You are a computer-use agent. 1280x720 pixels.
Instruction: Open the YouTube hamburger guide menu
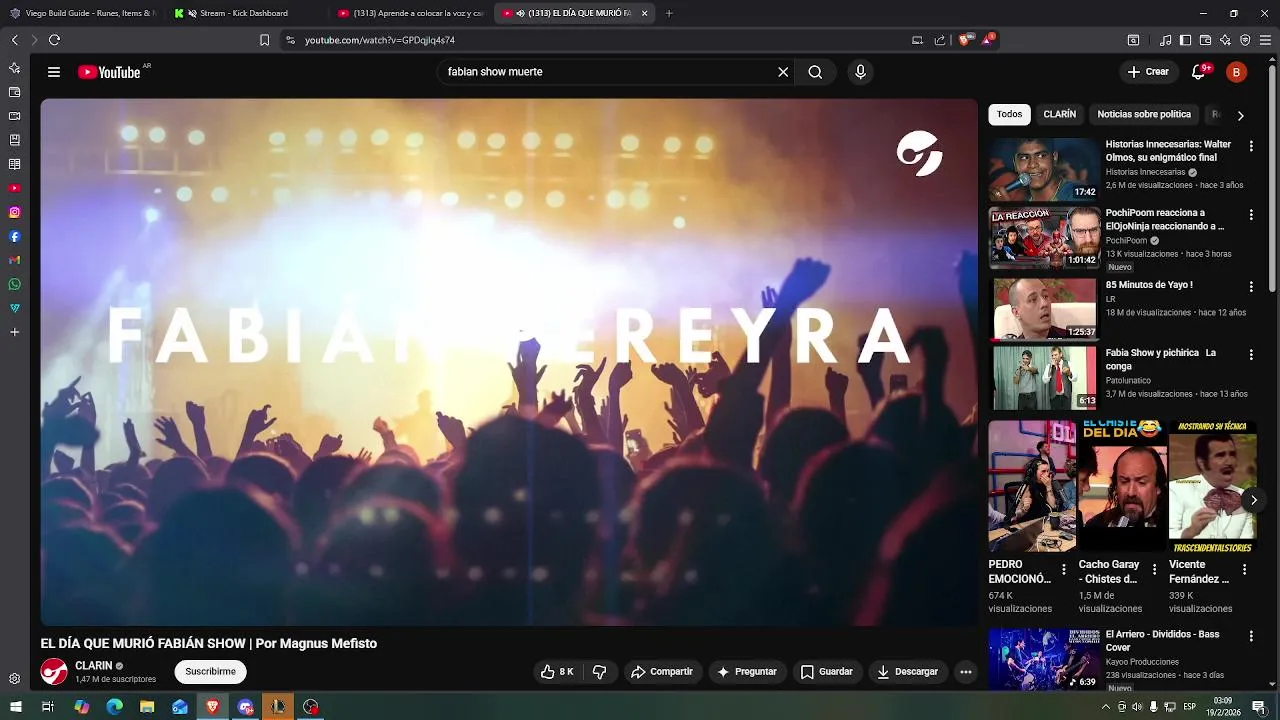tap(54, 72)
